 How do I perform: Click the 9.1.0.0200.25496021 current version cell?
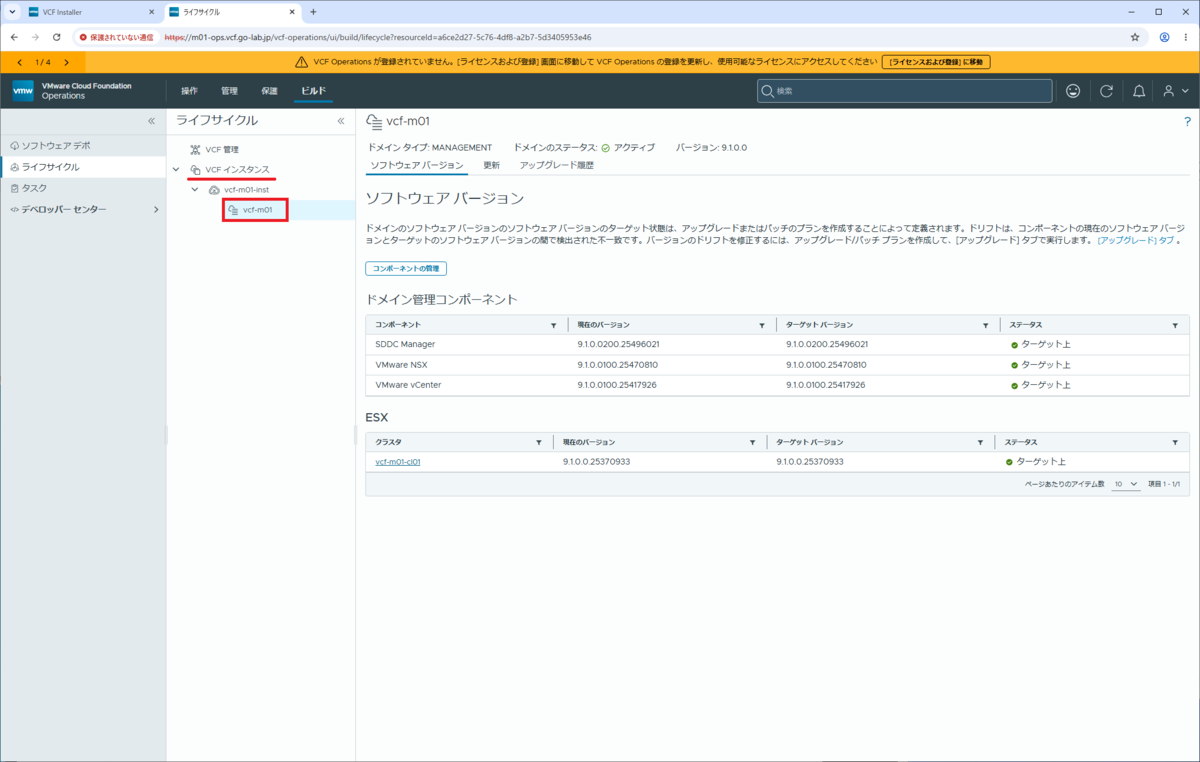tap(618, 344)
